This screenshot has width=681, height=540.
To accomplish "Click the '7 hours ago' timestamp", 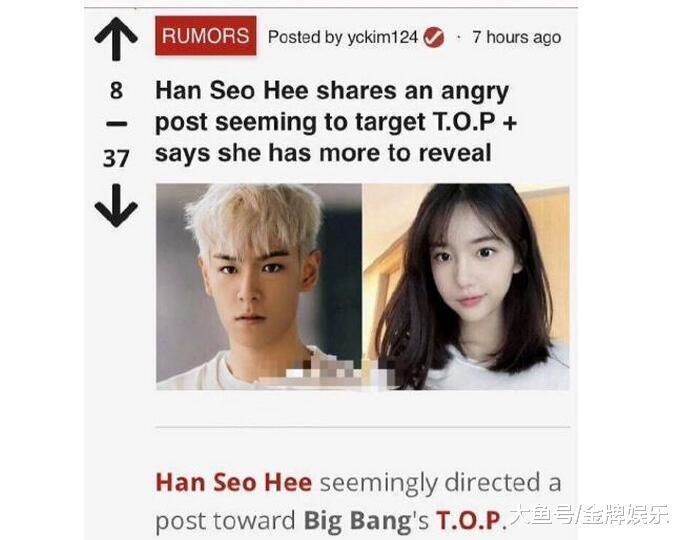I will 516,37.
